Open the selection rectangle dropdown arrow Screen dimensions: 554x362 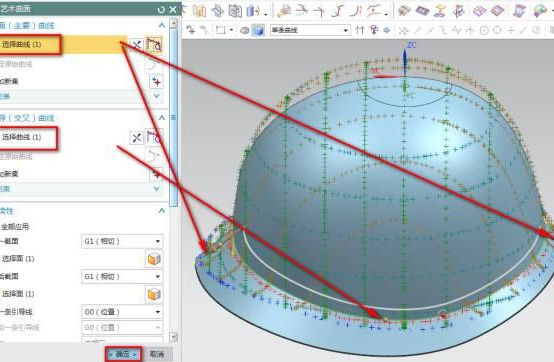click(x=231, y=30)
